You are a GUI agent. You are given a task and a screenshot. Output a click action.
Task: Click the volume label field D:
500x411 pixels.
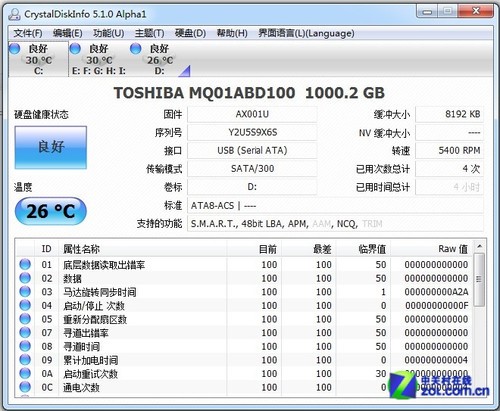point(252,187)
